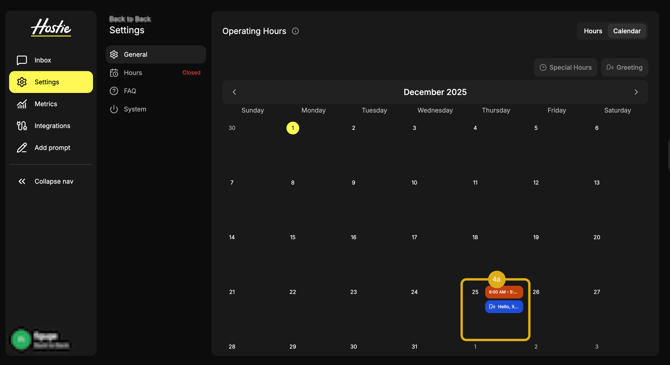Select date 18 on the calendar
Viewport: 670px width, 365px height.
click(475, 237)
